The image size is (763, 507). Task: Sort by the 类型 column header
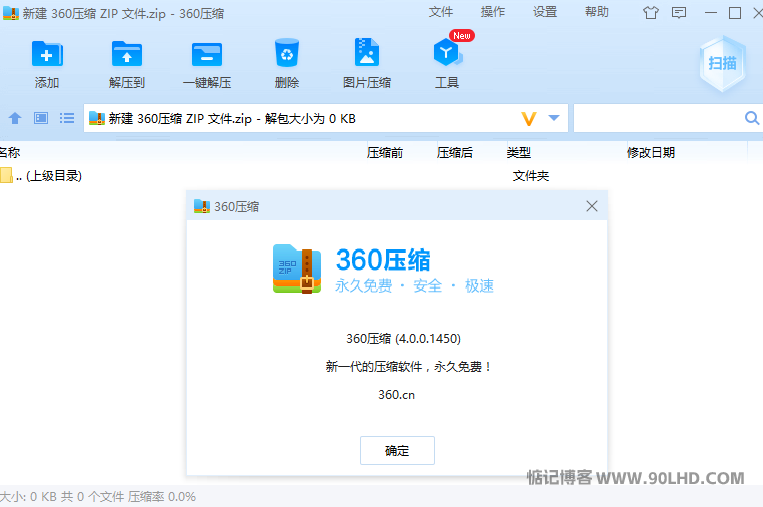(519, 152)
